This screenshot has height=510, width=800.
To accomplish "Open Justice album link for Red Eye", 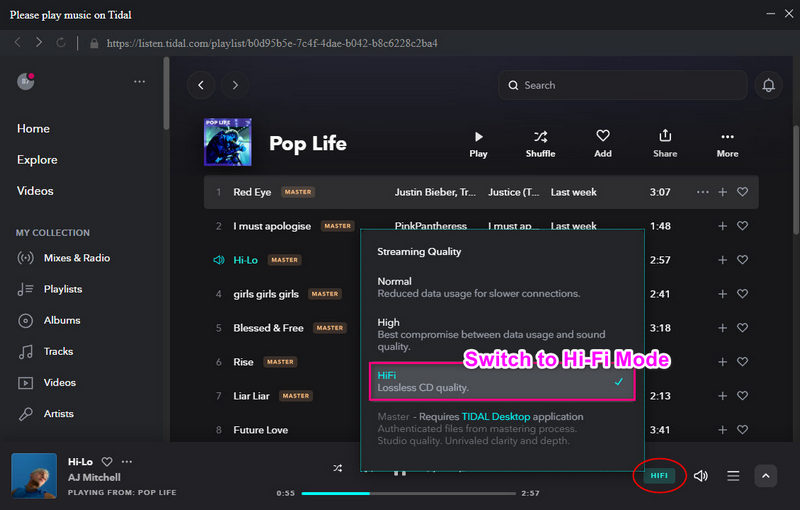I will coord(513,192).
